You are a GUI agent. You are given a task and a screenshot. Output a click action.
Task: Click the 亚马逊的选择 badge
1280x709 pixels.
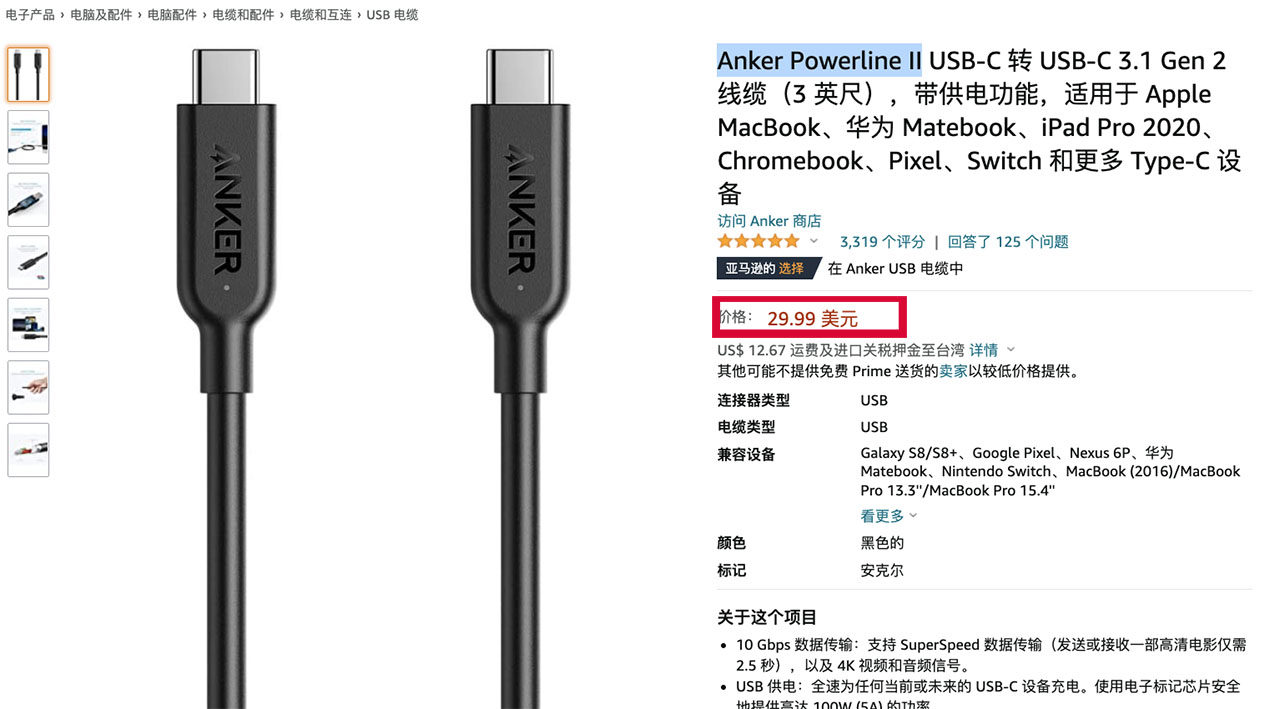768,269
